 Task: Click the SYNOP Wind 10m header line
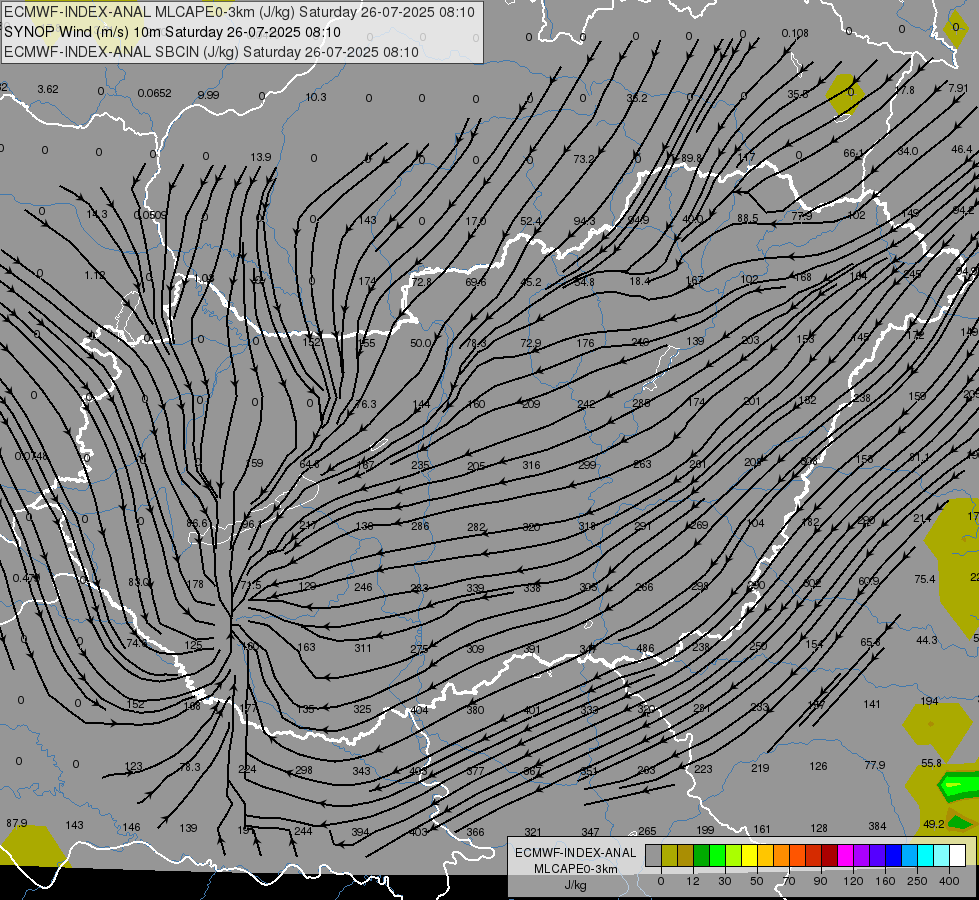(172, 32)
